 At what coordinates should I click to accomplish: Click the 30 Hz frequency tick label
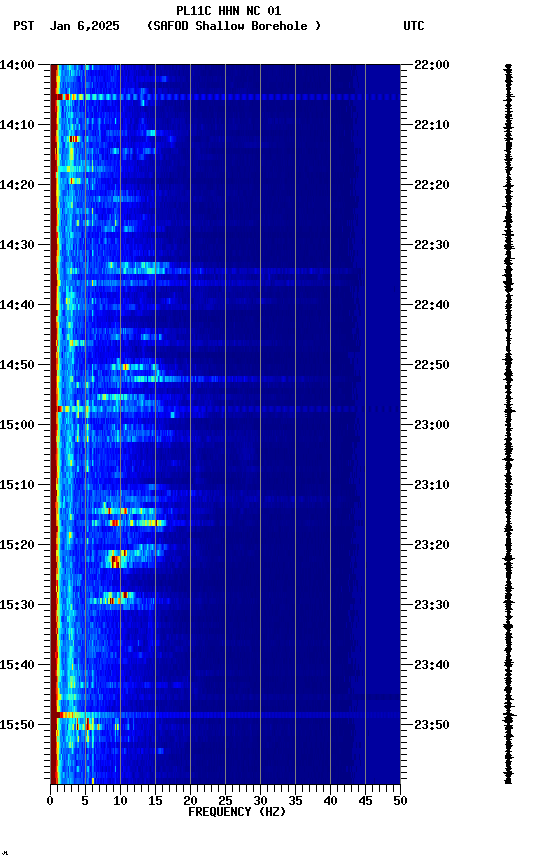pyautogui.click(x=260, y=801)
